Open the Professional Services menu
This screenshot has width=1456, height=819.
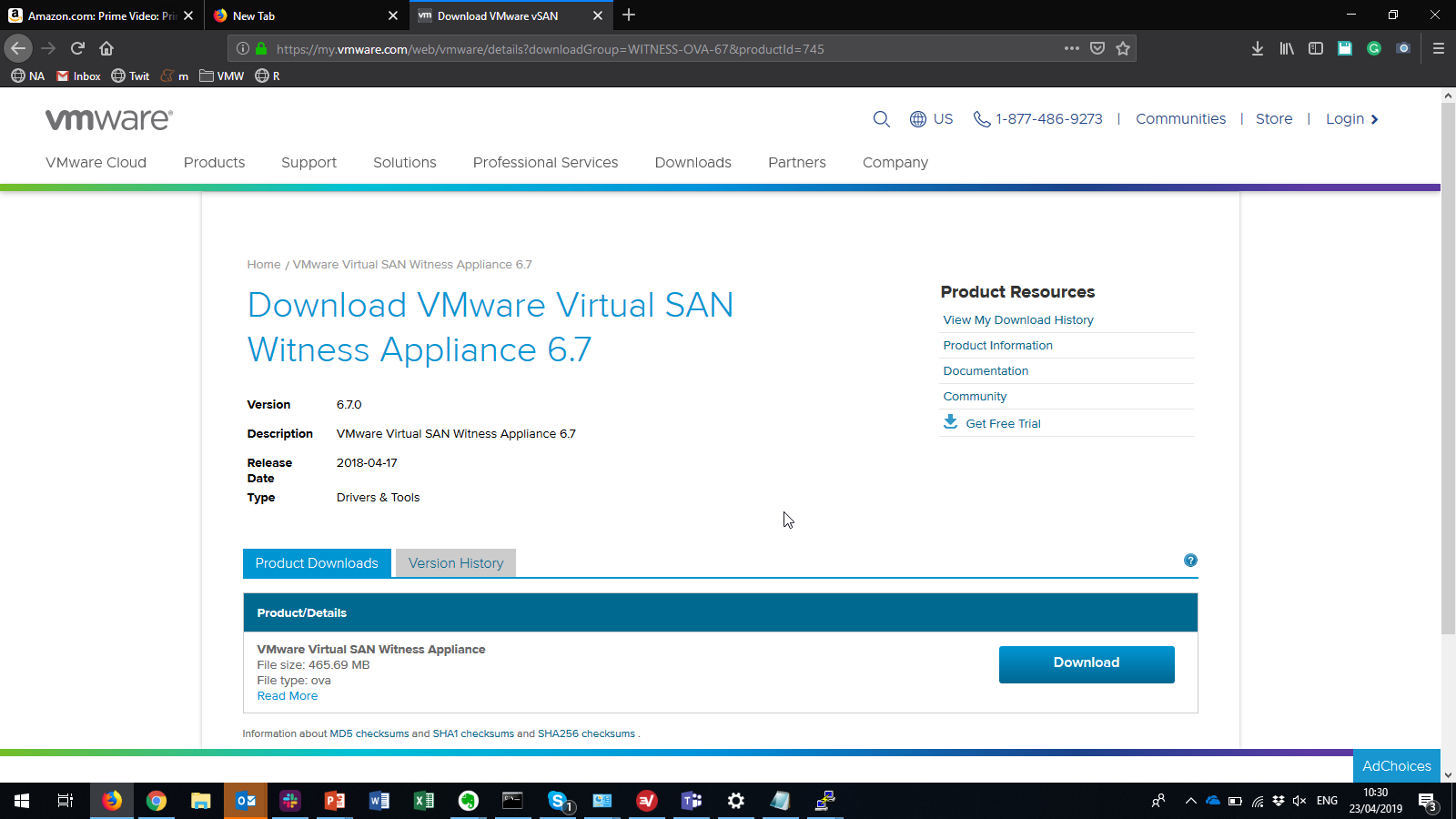545,162
